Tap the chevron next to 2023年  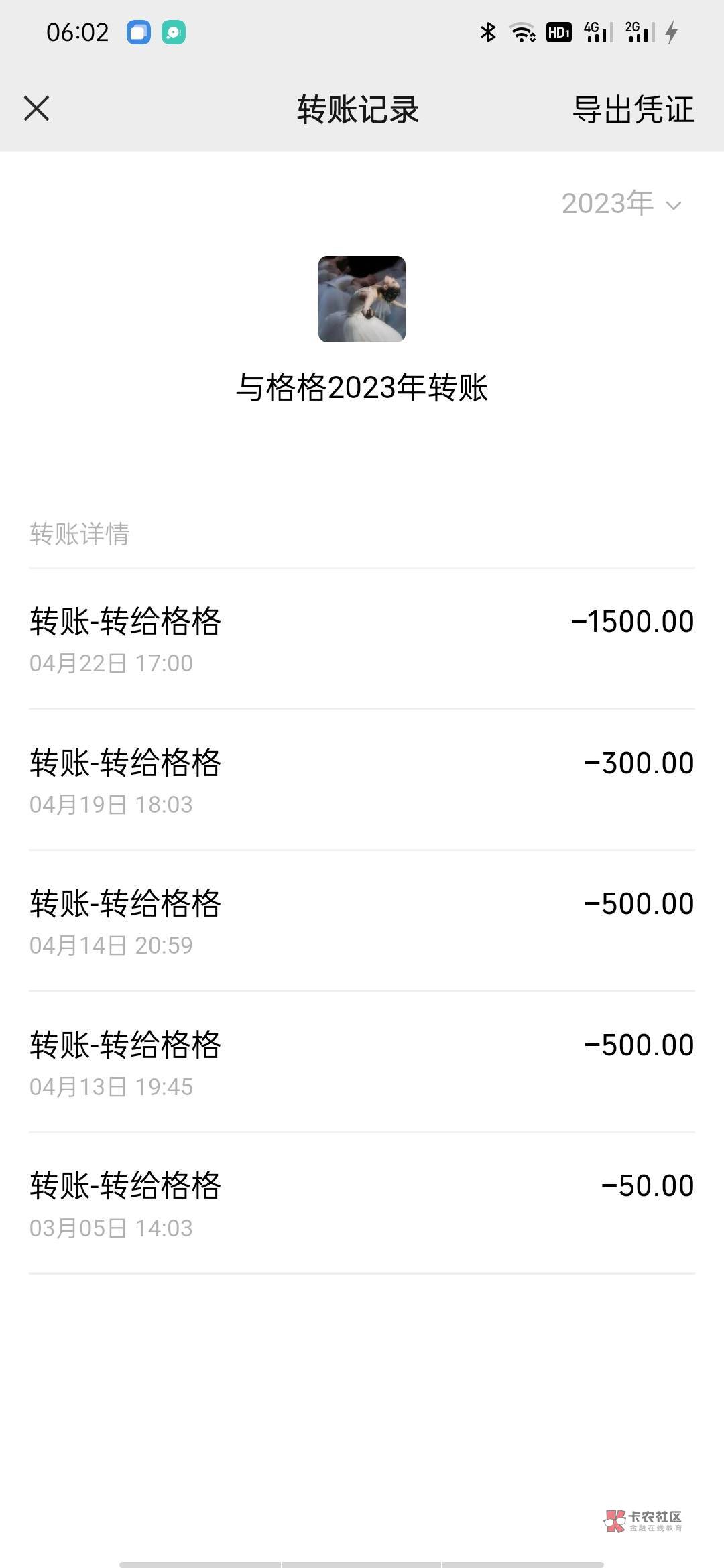(x=674, y=206)
